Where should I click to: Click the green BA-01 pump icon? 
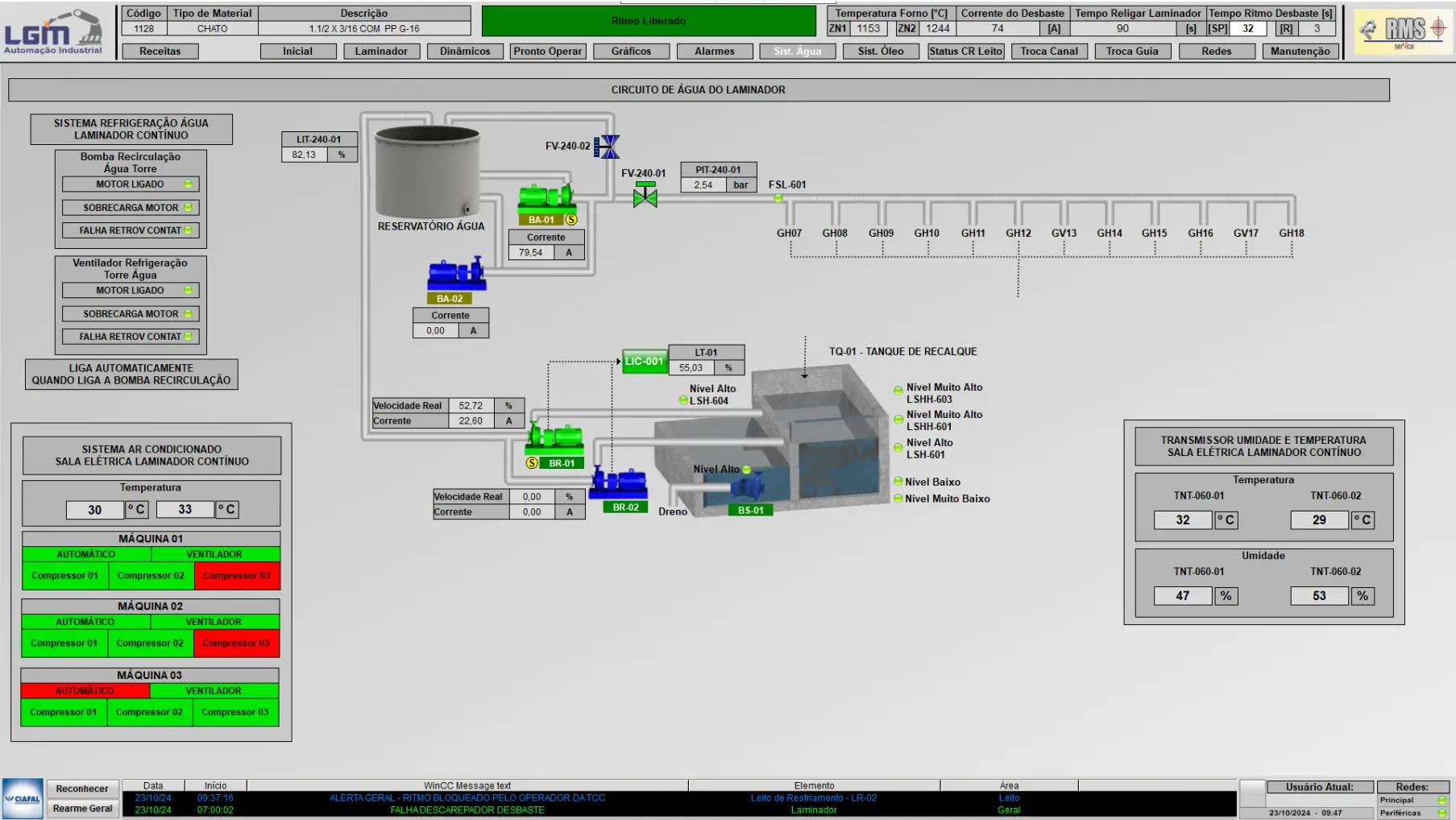(545, 197)
